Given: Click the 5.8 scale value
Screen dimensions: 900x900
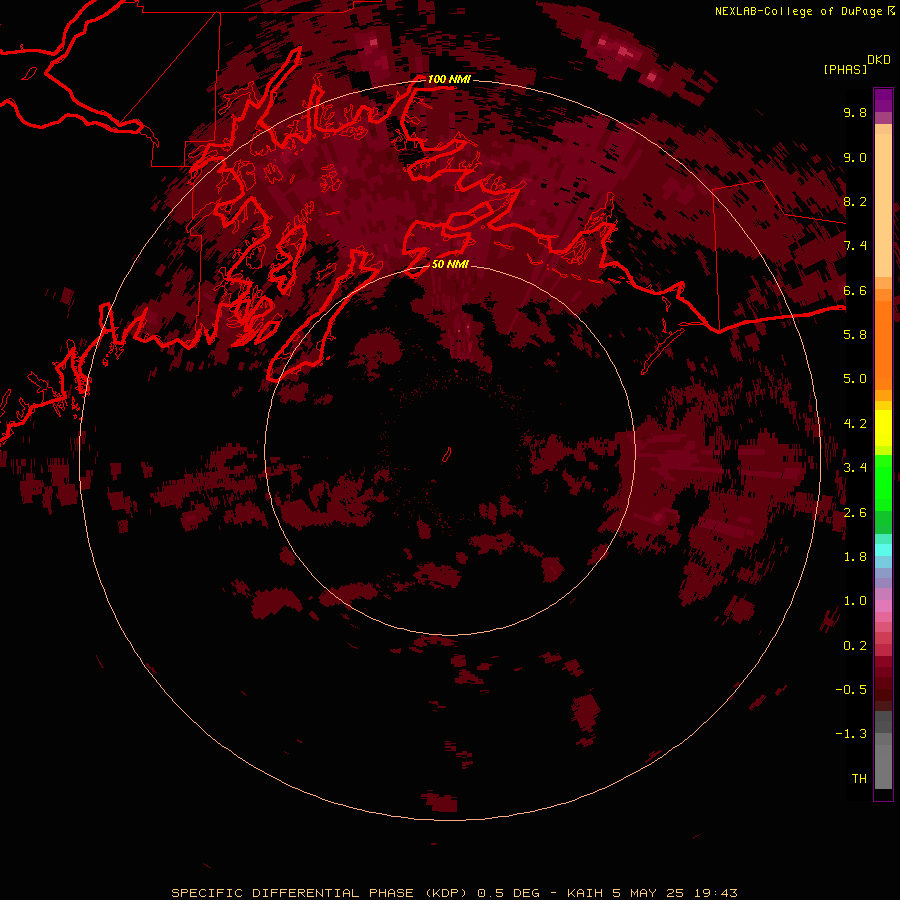Looking at the screenshot, I should point(855,334).
